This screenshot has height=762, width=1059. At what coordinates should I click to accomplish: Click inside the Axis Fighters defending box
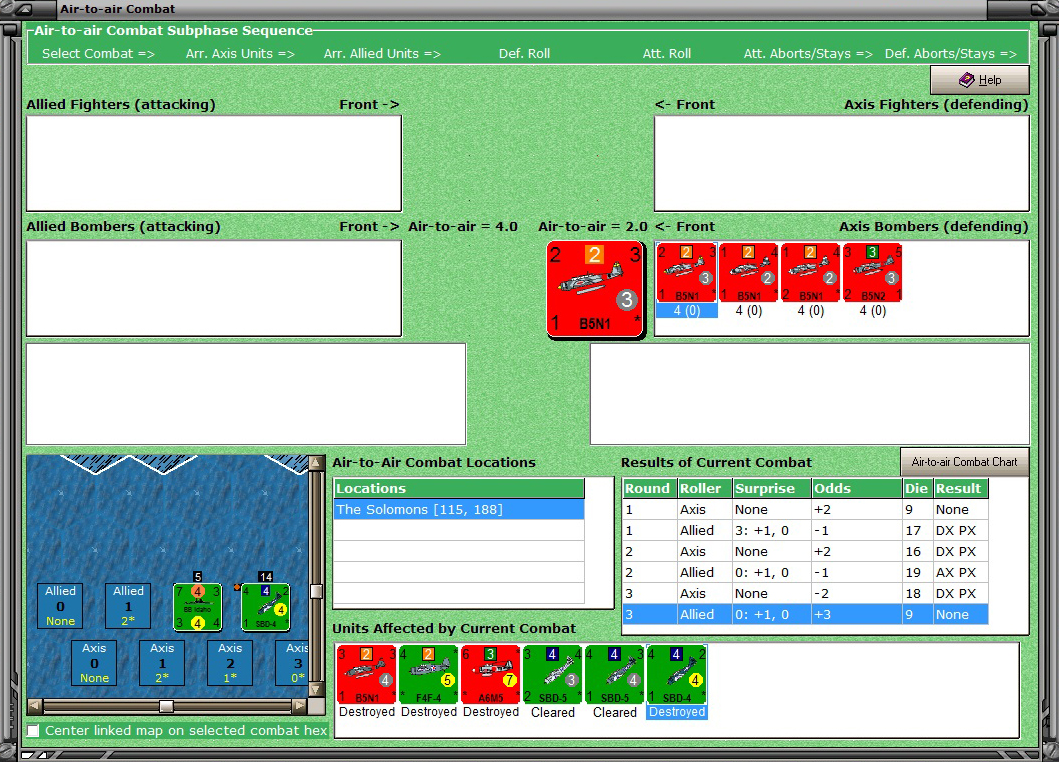pos(842,163)
